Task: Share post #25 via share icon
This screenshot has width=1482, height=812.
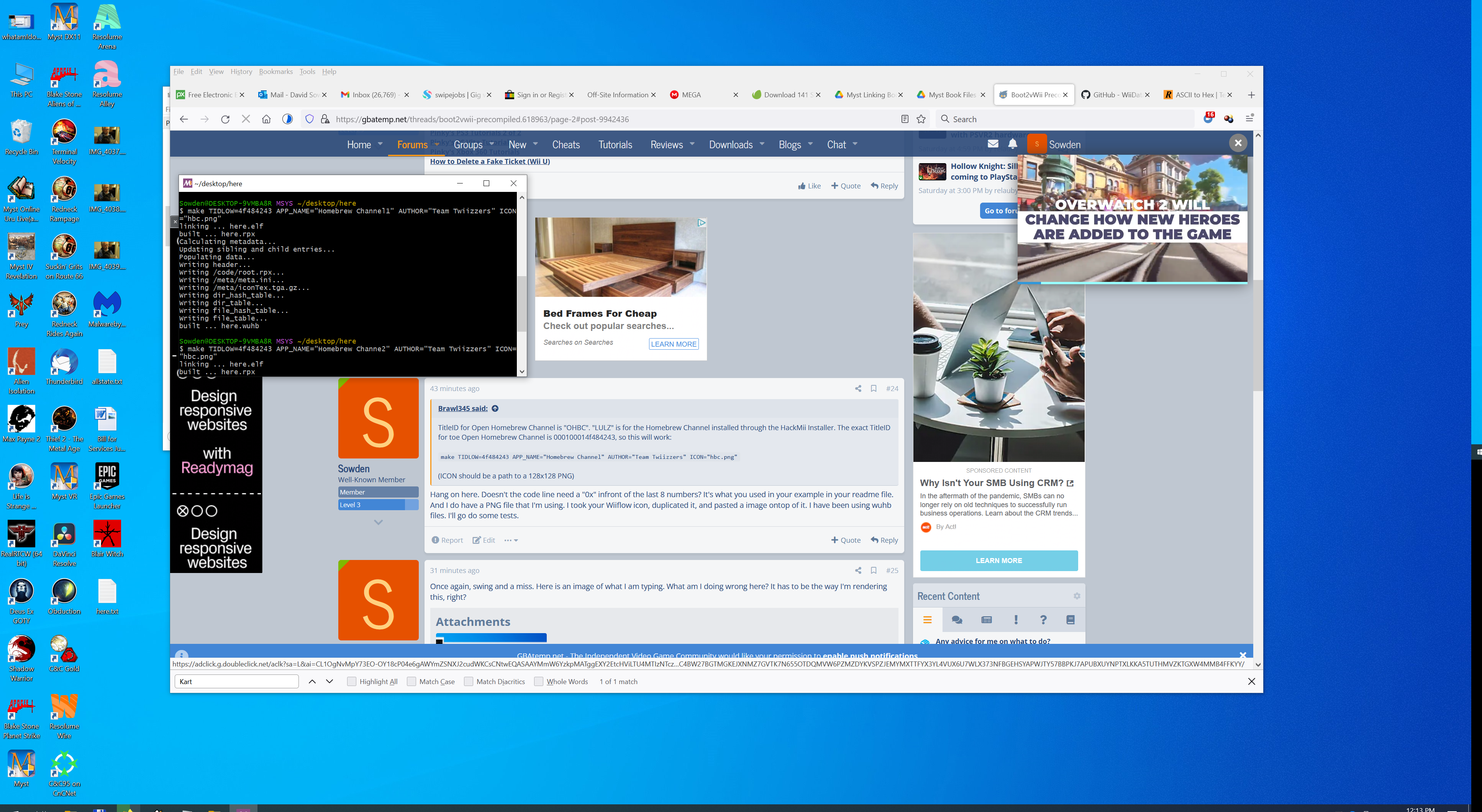Action: click(858, 570)
